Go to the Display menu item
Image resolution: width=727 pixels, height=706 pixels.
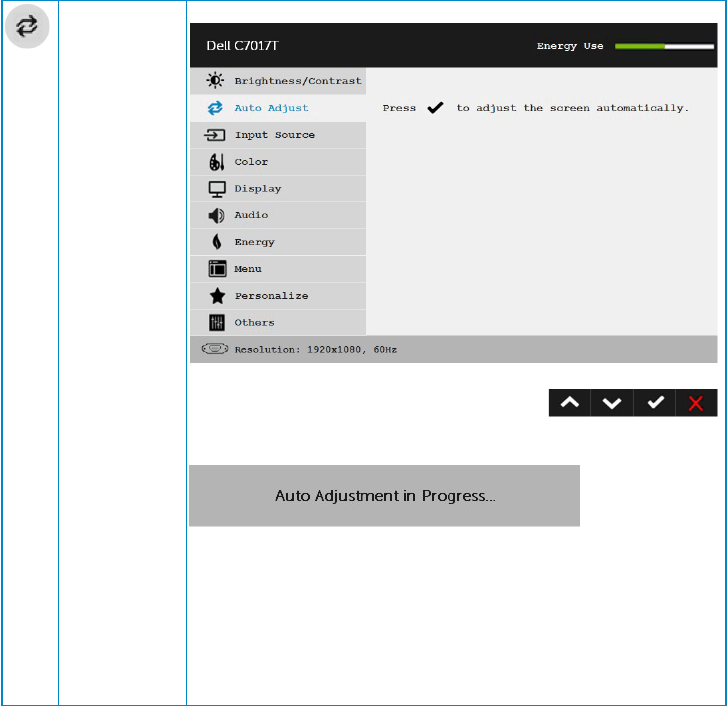278,189
